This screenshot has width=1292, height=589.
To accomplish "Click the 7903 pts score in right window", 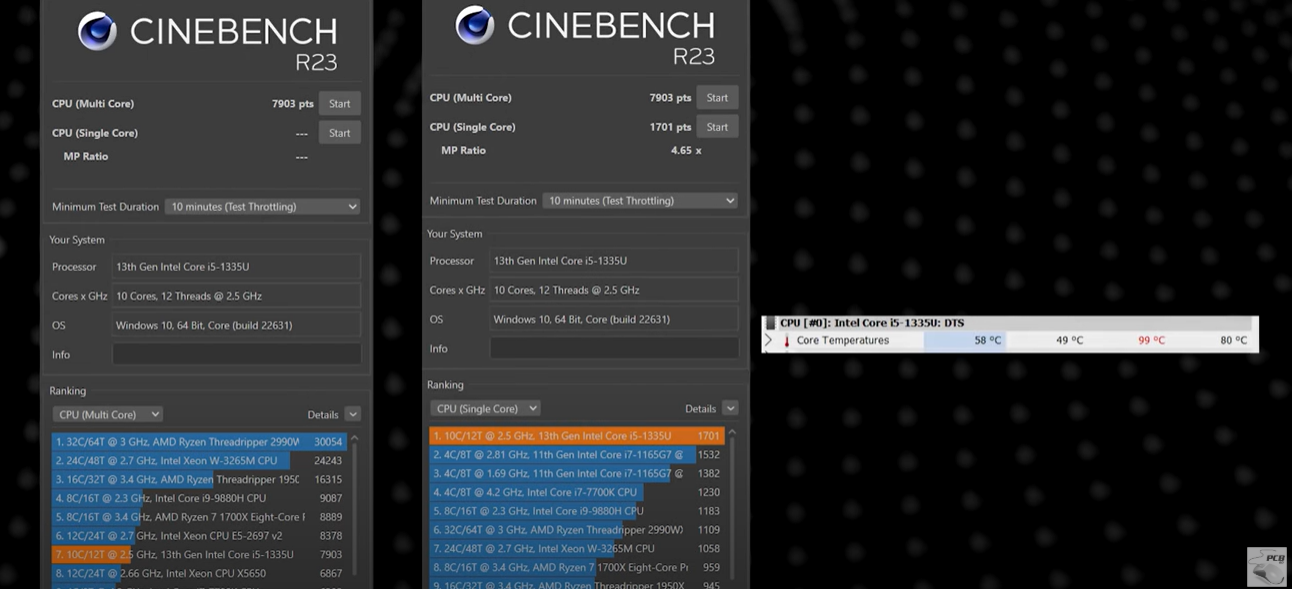I will [670, 98].
